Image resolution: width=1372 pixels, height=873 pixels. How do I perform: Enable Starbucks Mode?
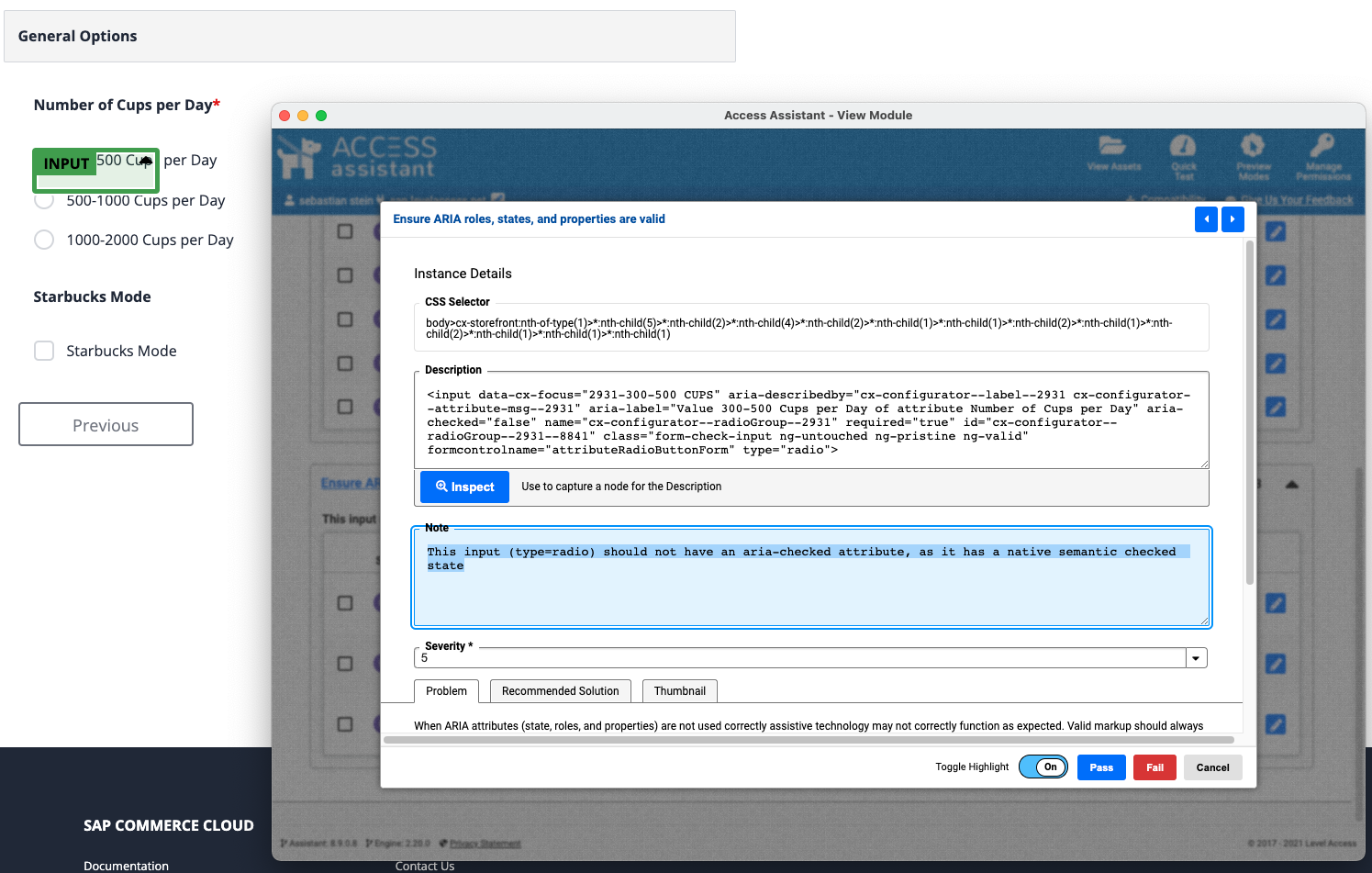coord(43,350)
